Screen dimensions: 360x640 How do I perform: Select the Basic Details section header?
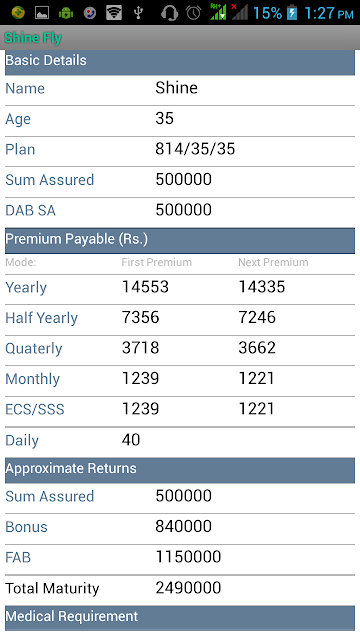[x=180, y=61]
